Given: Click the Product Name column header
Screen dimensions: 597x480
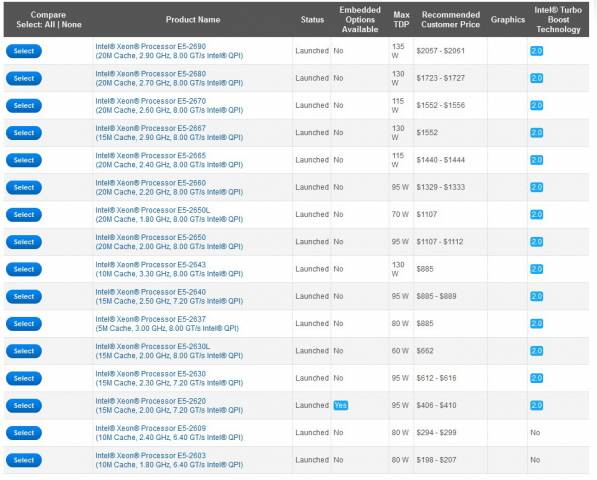Looking at the screenshot, I should (x=193, y=19).
